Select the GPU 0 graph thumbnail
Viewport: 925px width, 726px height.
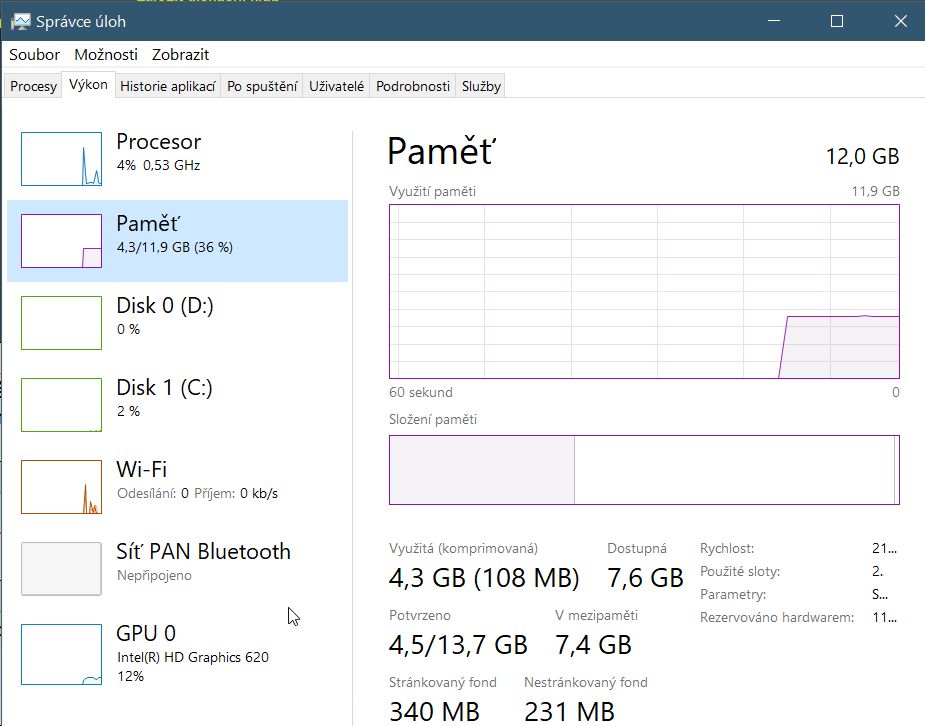click(61, 655)
